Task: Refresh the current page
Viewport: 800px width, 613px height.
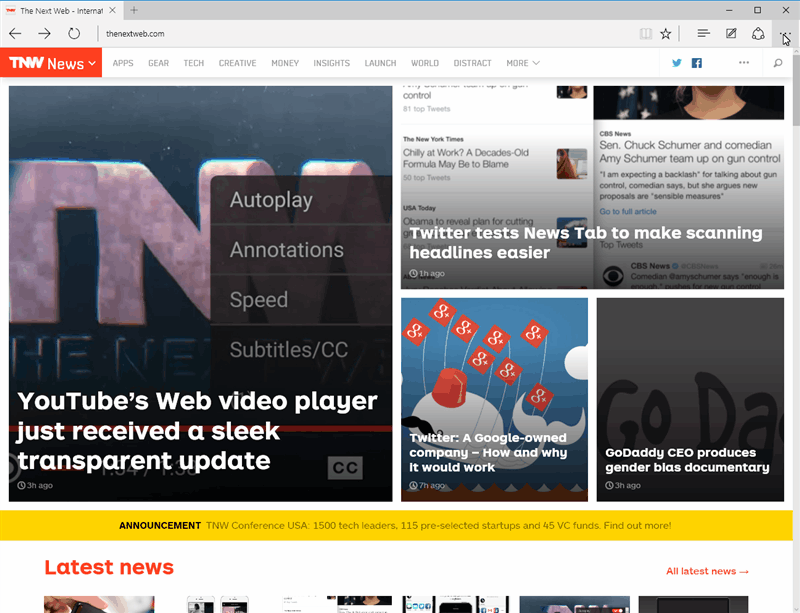Action: pos(74,34)
